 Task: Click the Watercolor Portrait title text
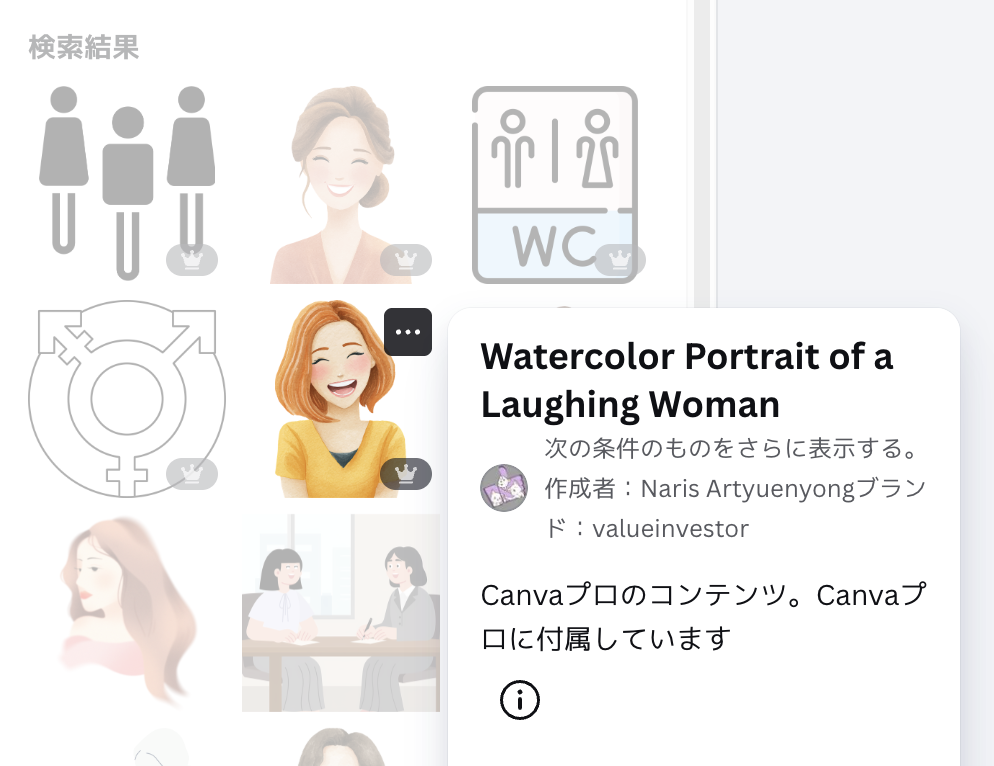[686, 380]
